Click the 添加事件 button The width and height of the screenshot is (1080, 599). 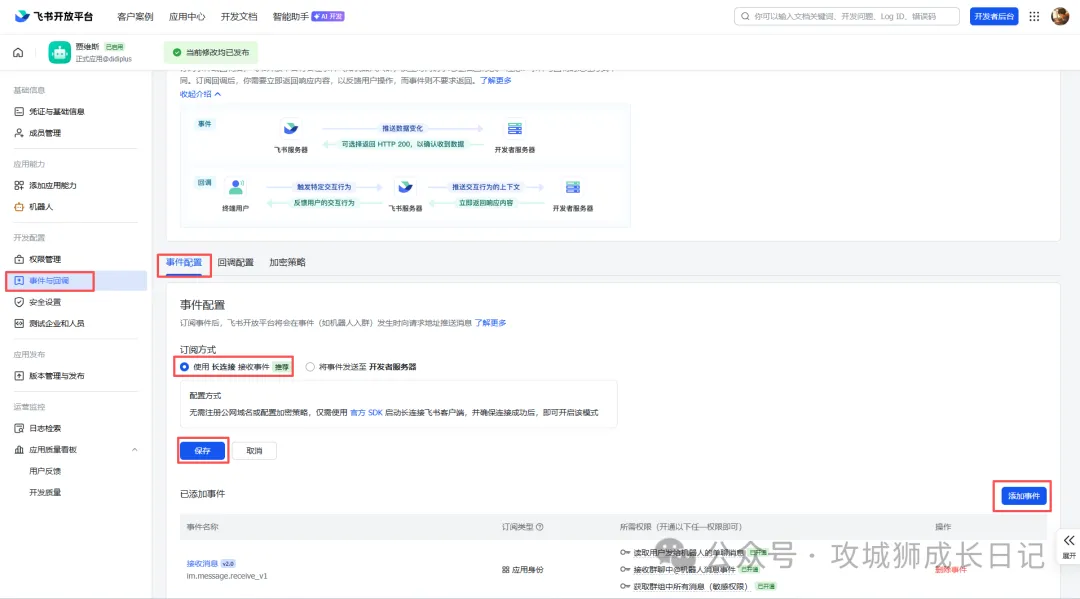point(1022,496)
